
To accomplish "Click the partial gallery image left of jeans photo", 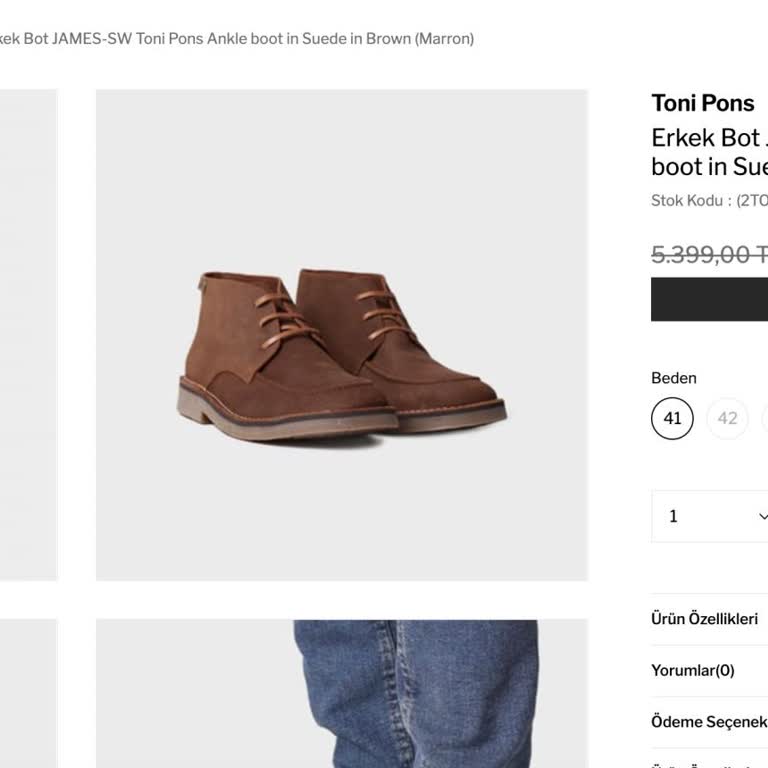I will tap(28, 693).
